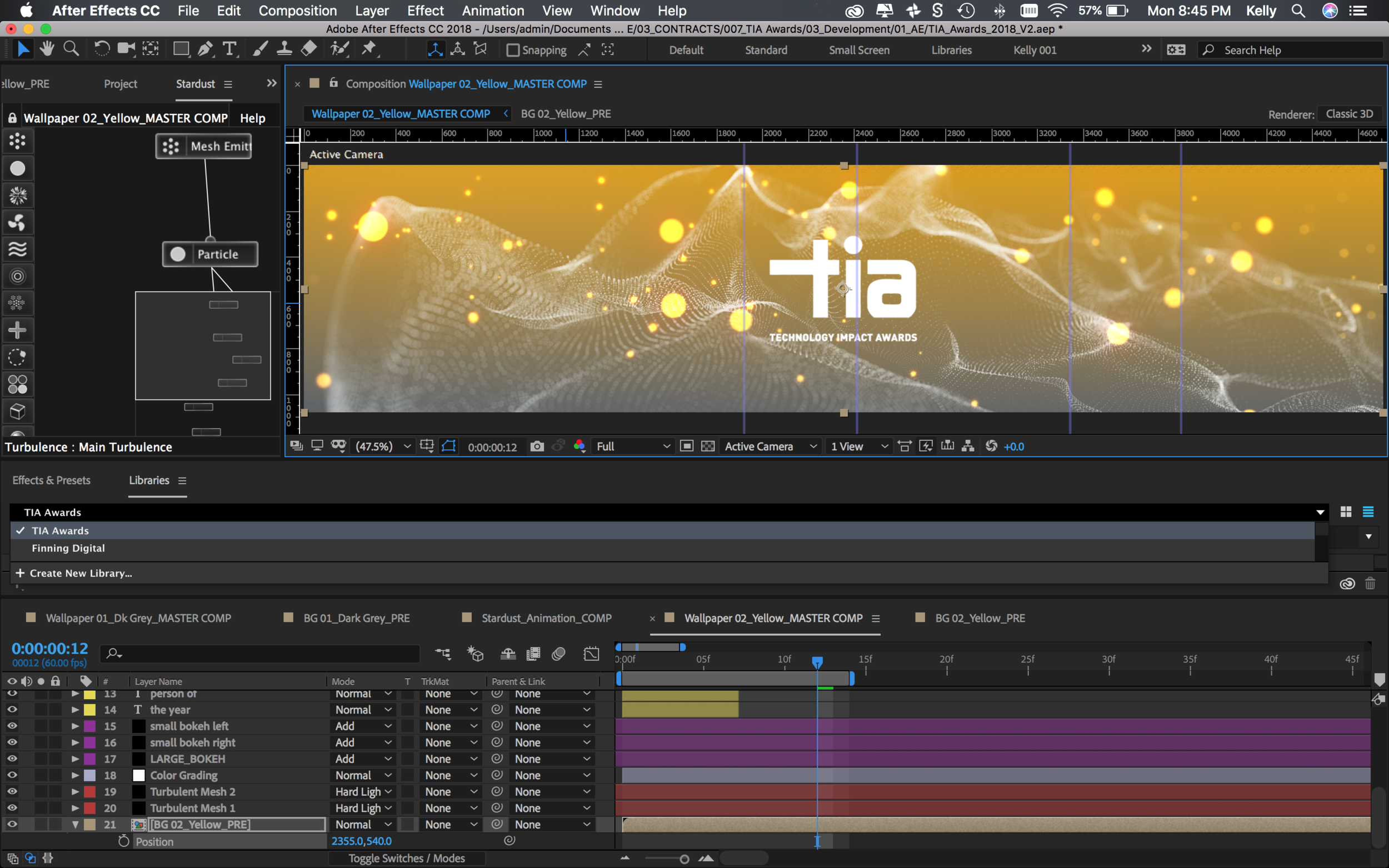The height and width of the screenshot is (868, 1389).
Task: Select the Finning Digital library
Action: click(663, 548)
